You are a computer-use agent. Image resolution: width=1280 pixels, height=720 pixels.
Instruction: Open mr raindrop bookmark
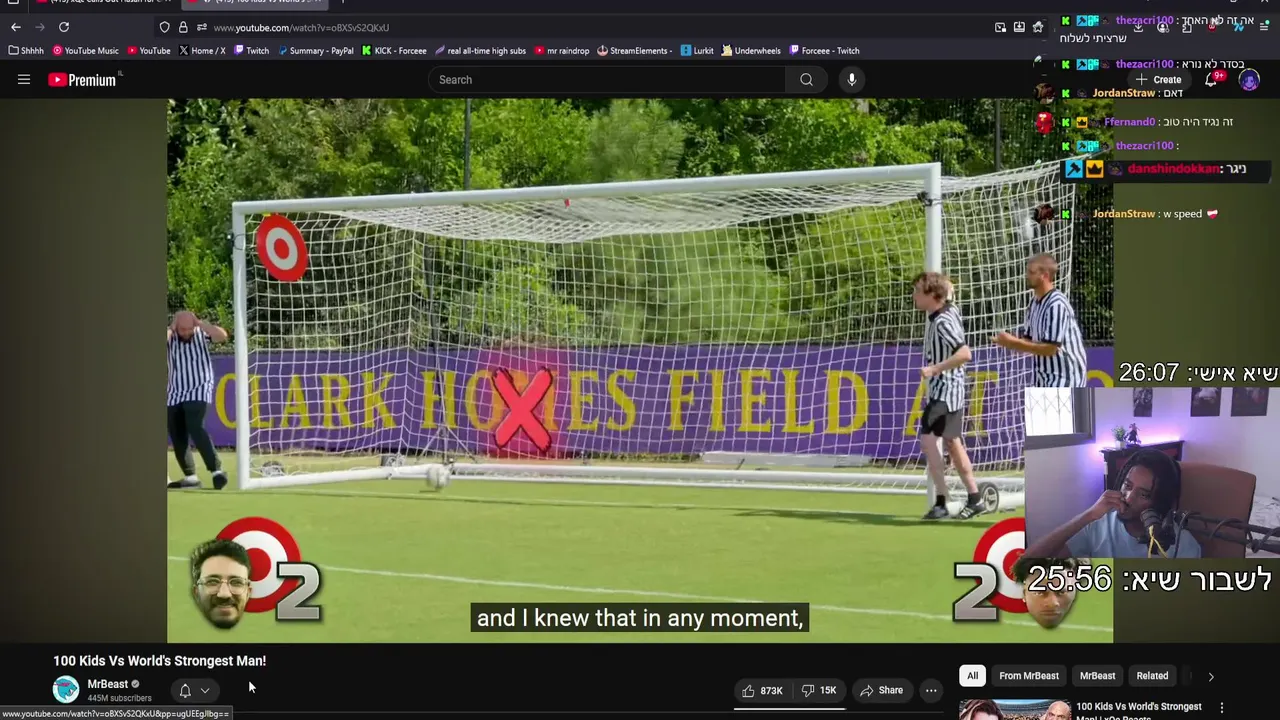tap(562, 51)
